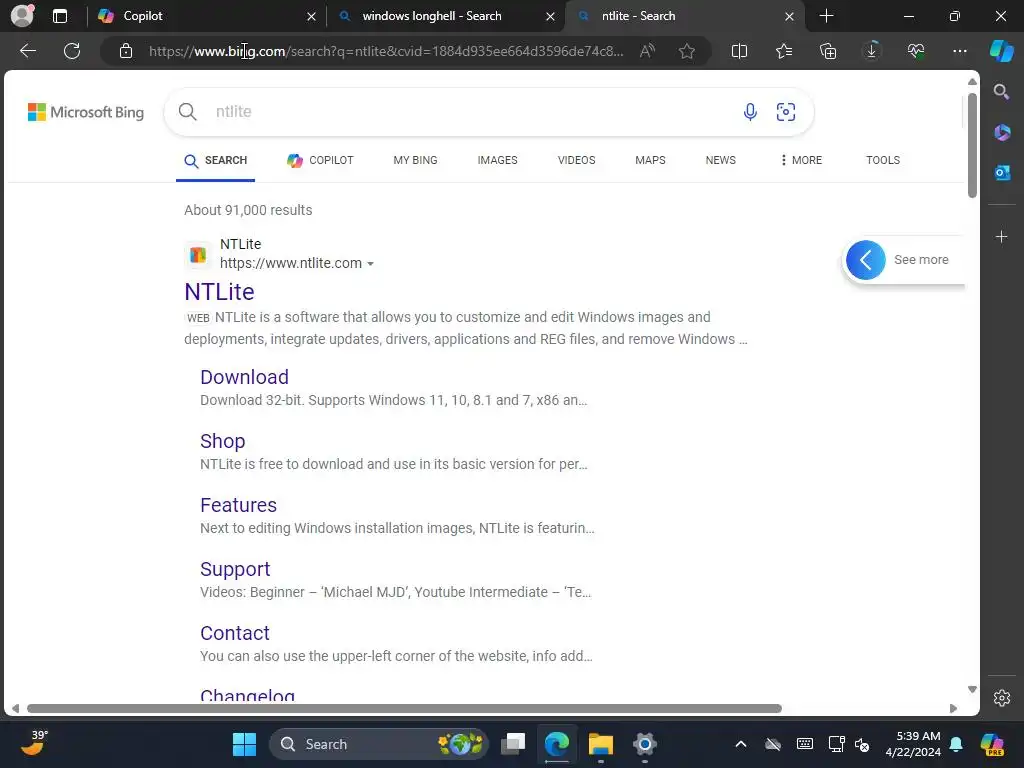Open Browser essentials heart icon

[916, 51]
